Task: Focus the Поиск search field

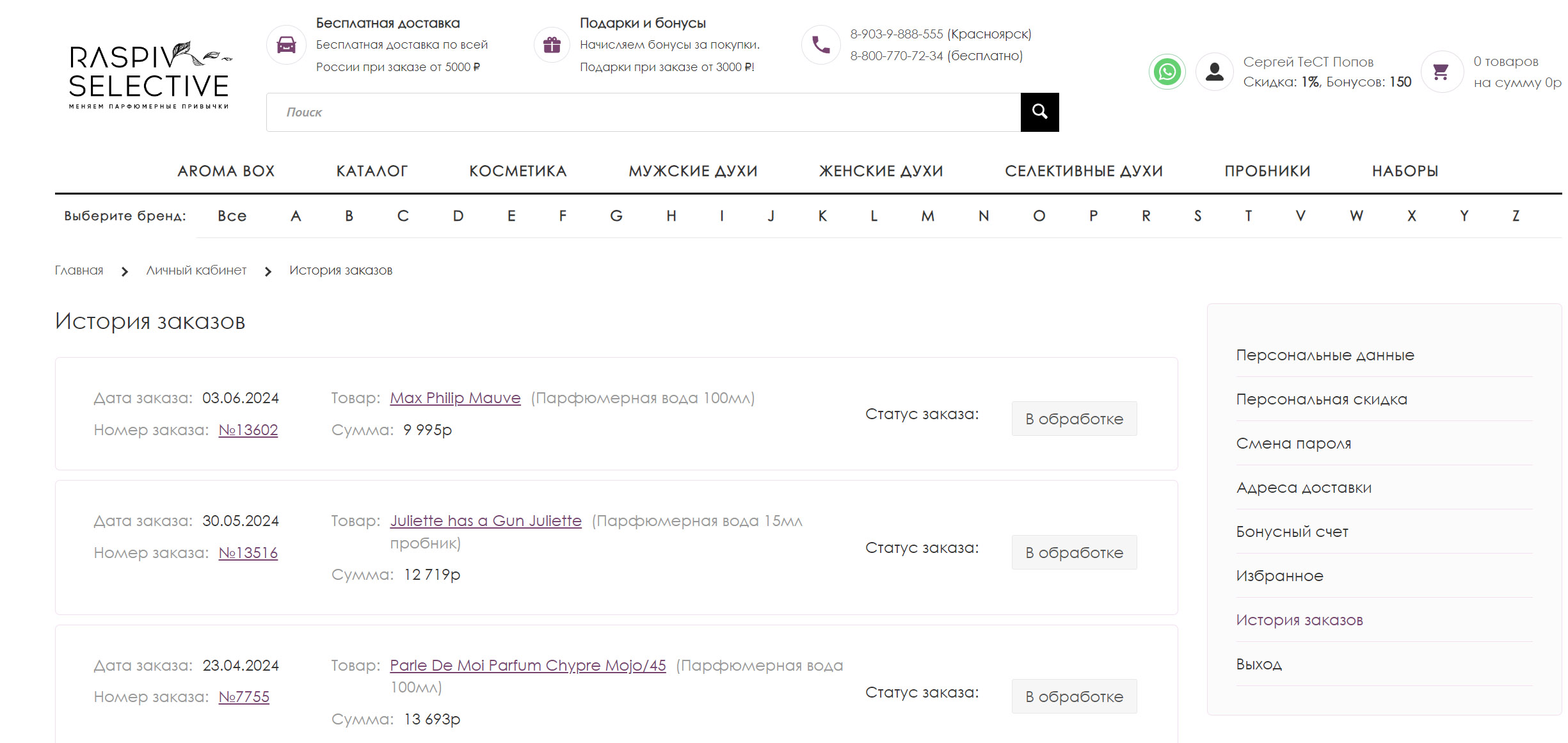Action: 643,112
